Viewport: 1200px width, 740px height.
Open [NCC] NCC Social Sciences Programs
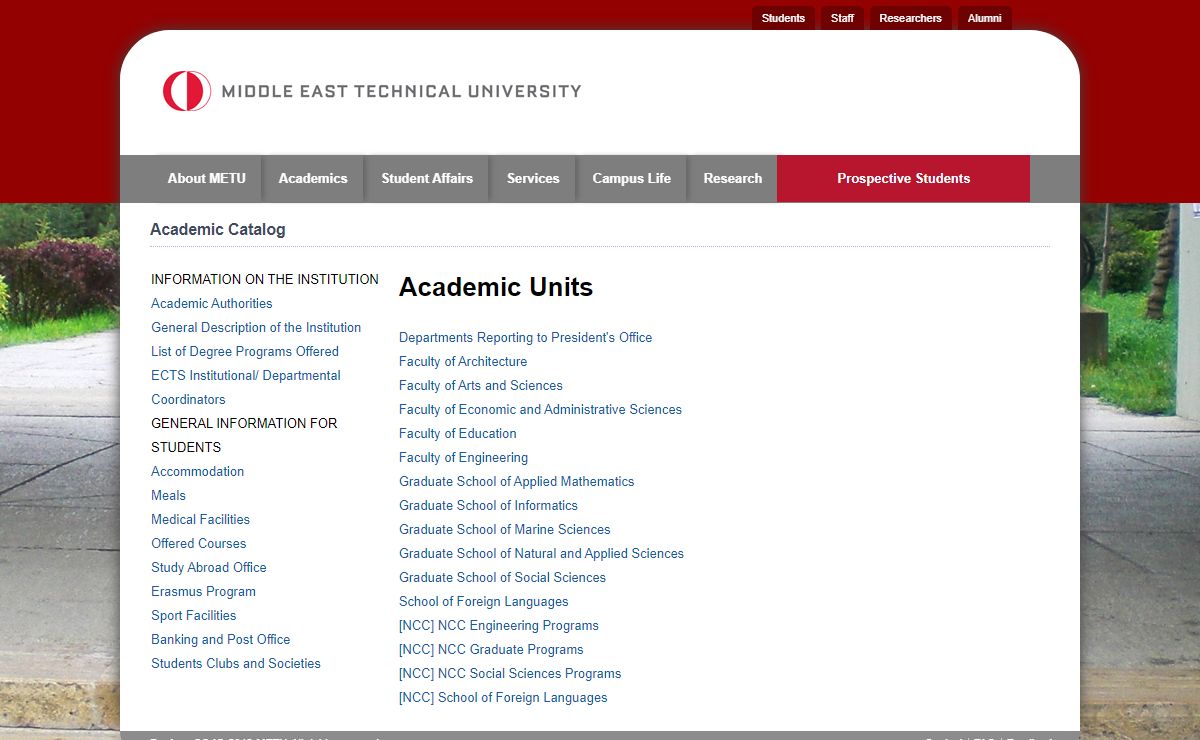point(510,673)
